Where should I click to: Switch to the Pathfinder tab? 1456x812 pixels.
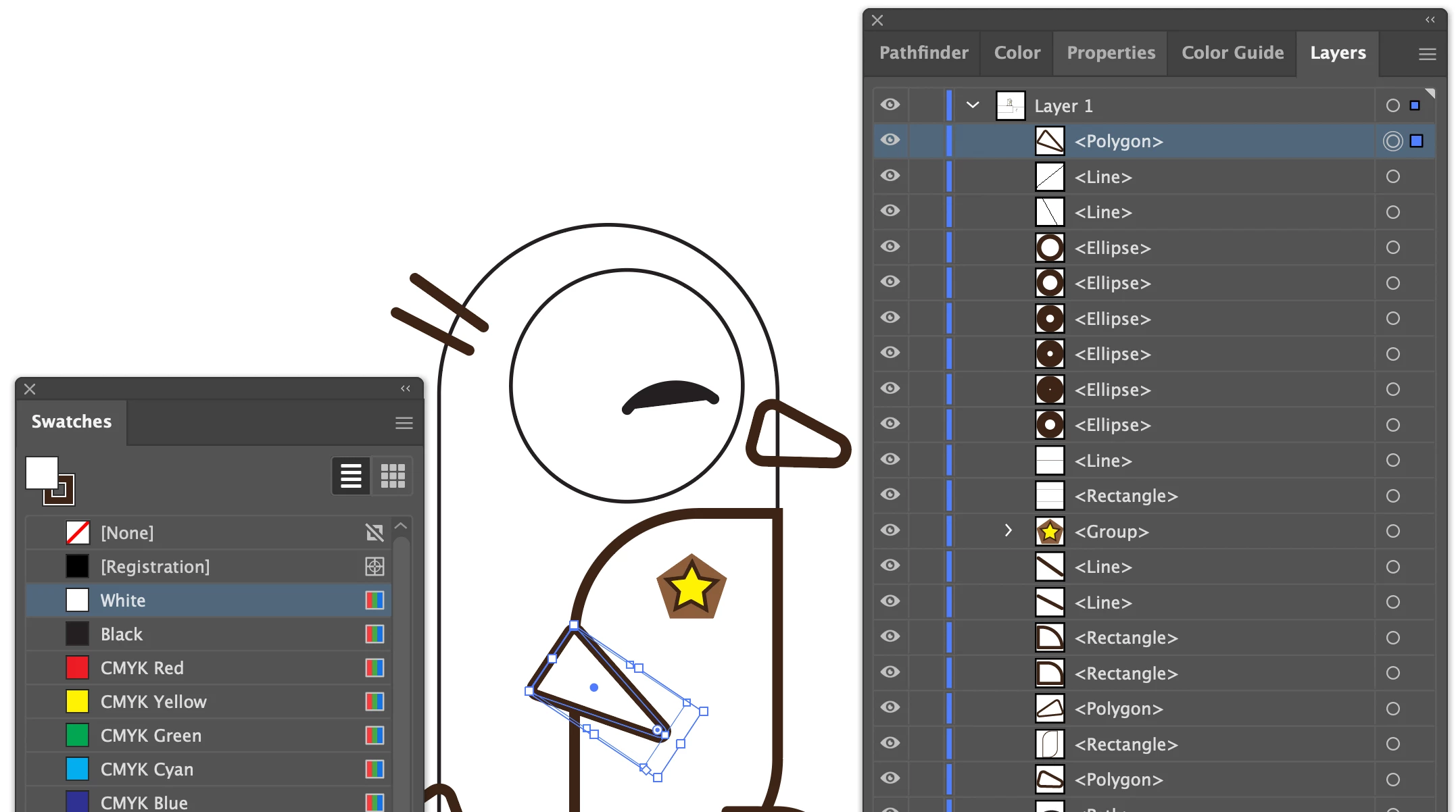click(923, 53)
